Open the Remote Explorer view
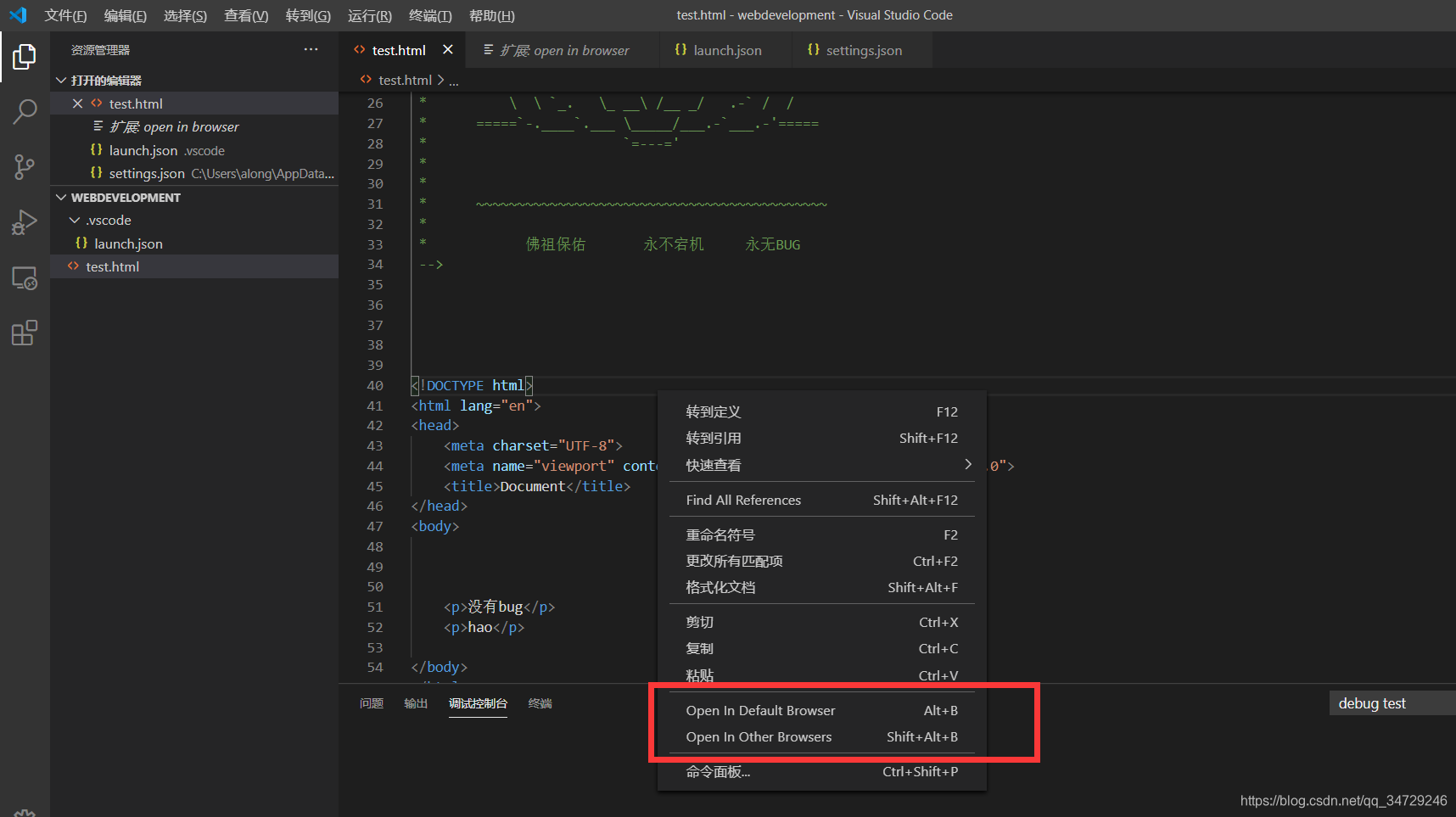1456x817 pixels. pyautogui.click(x=24, y=277)
